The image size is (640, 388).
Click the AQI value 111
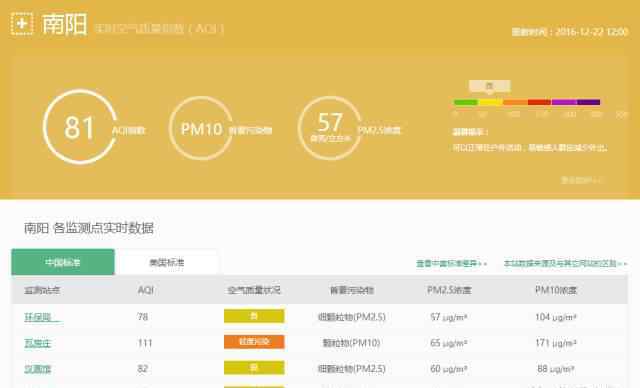point(145,343)
